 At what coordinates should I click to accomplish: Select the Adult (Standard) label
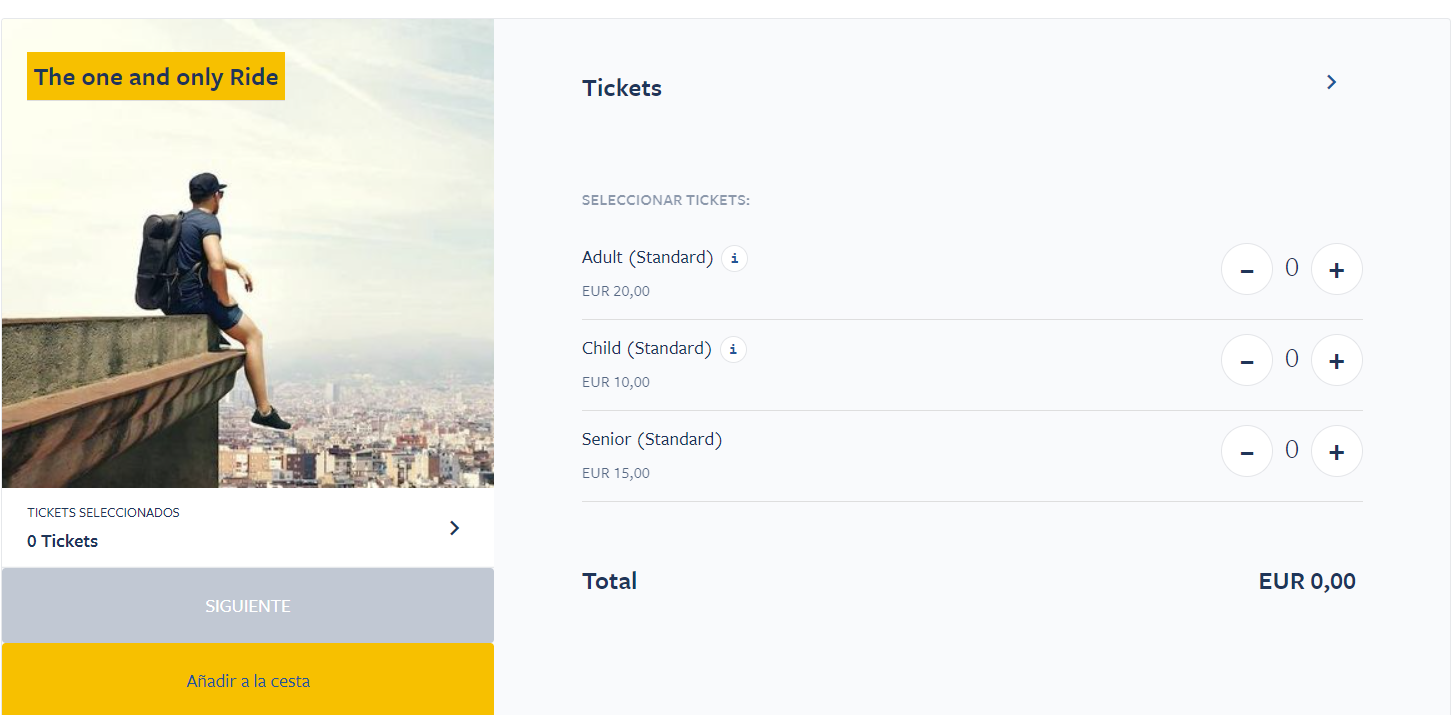pos(647,257)
